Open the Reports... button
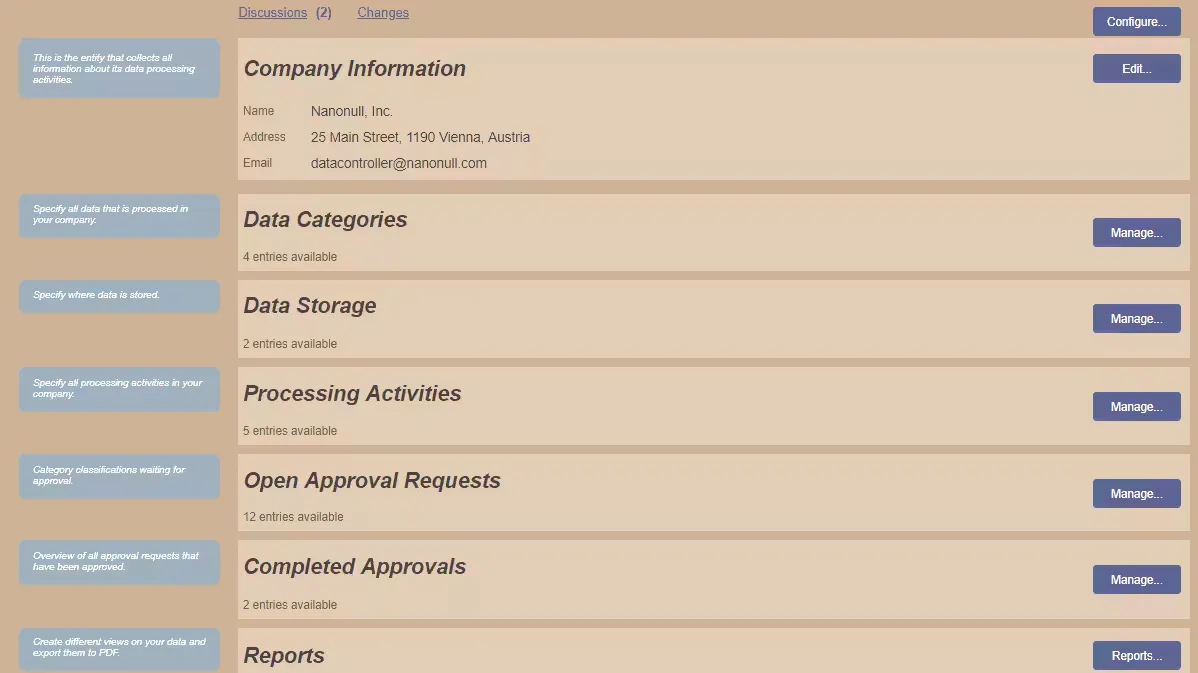1198x673 pixels. (1136, 655)
